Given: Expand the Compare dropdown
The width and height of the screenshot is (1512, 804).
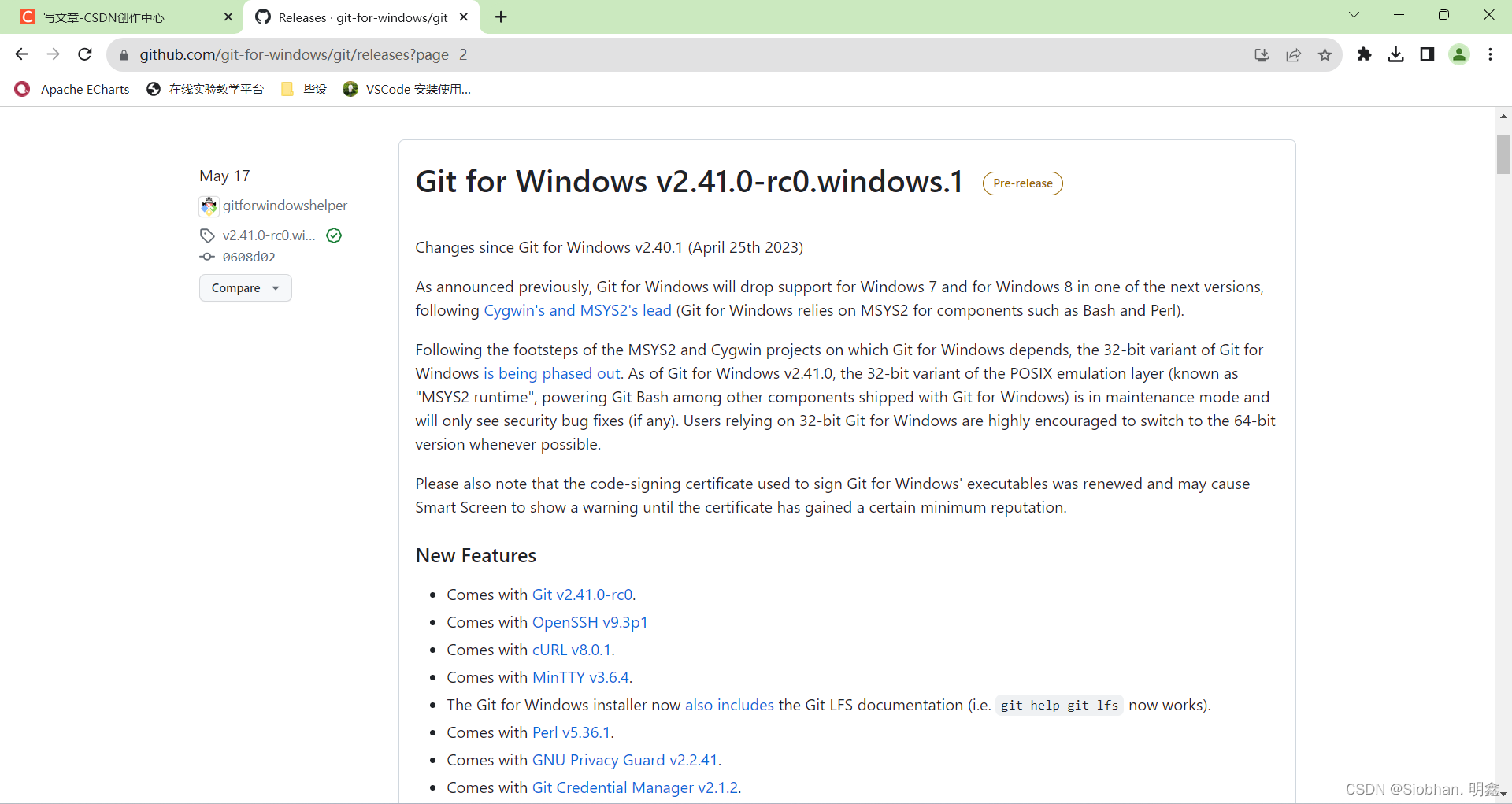Looking at the screenshot, I should (x=246, y=288).
